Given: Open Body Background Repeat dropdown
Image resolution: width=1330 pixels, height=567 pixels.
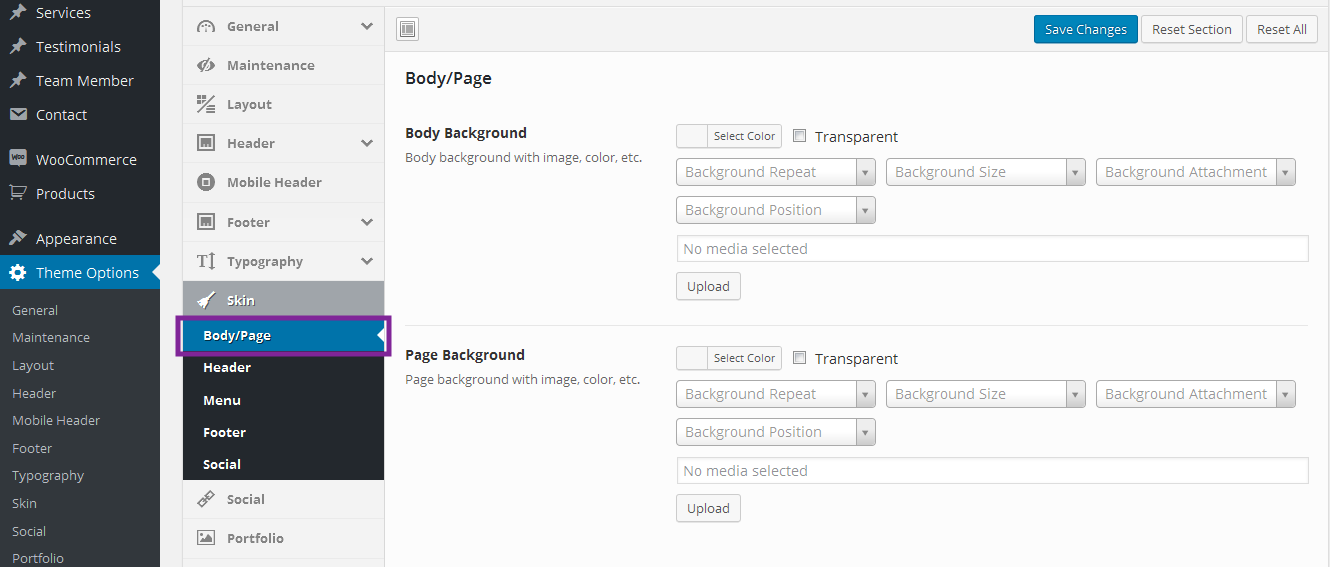Looking at the screenshot, I should 776,172.
